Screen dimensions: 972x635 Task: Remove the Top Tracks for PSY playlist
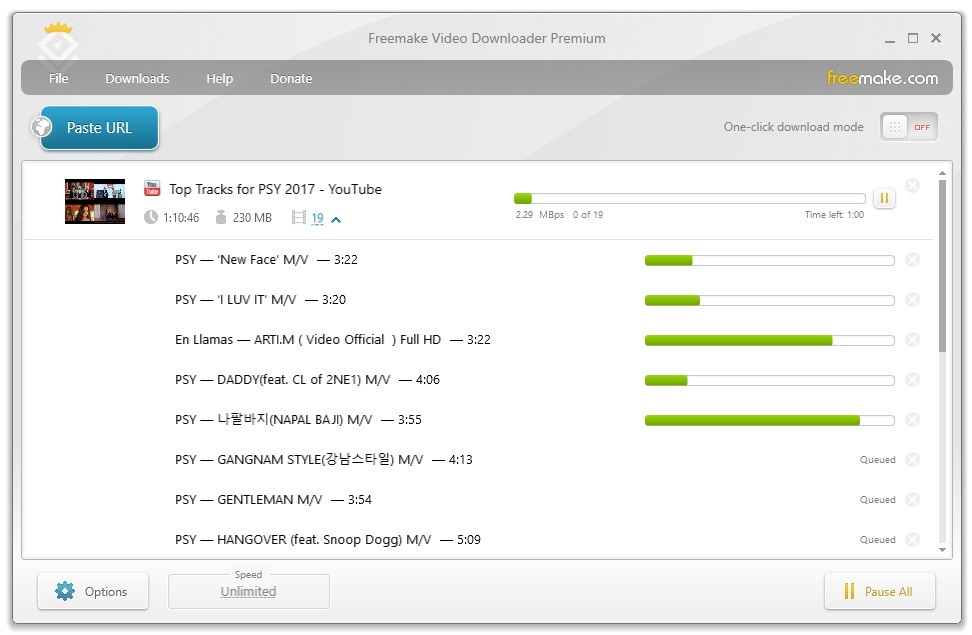point(912,185)
